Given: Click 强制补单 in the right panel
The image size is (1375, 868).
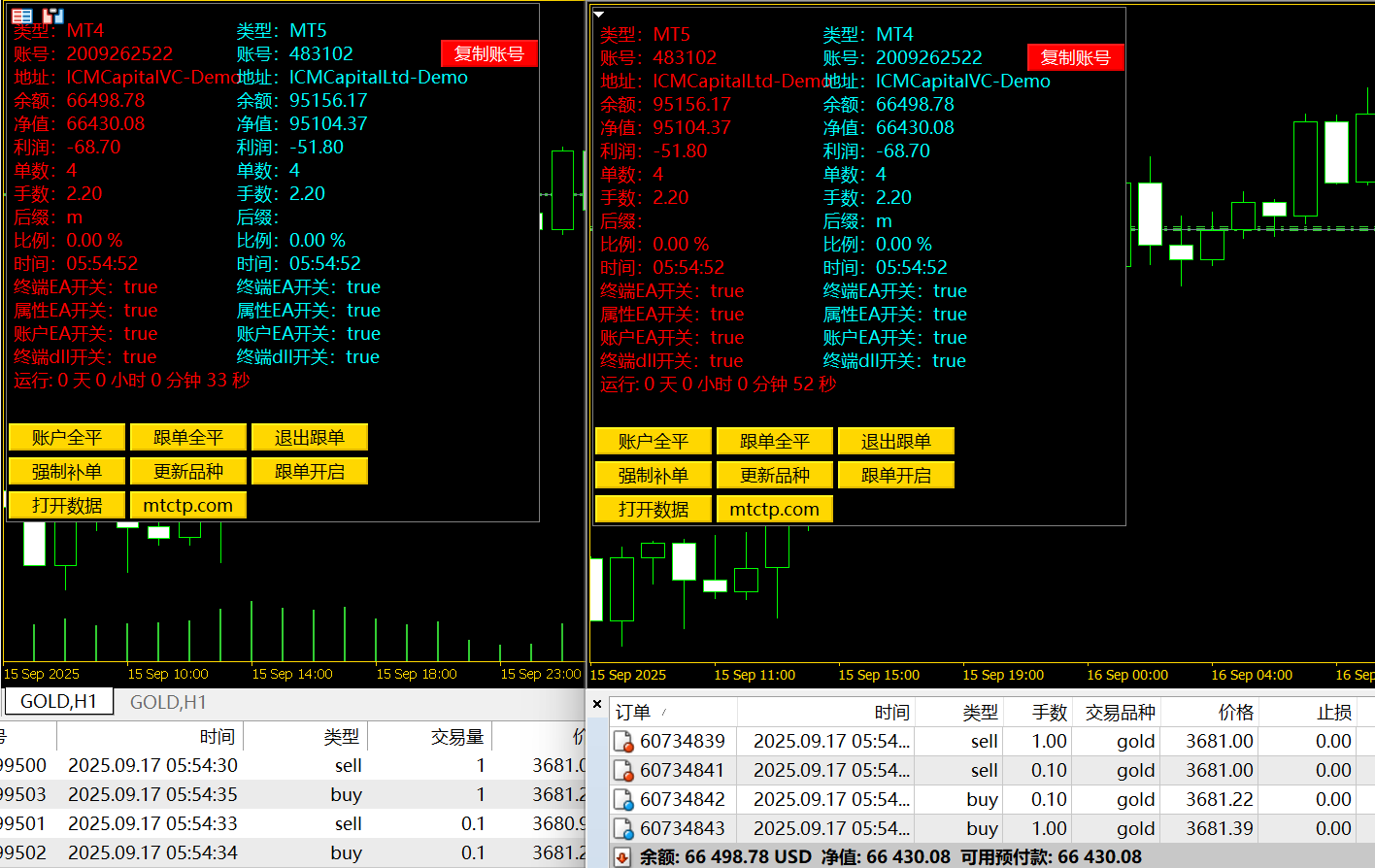Looking at the screenshot, I should pos(653,476).
